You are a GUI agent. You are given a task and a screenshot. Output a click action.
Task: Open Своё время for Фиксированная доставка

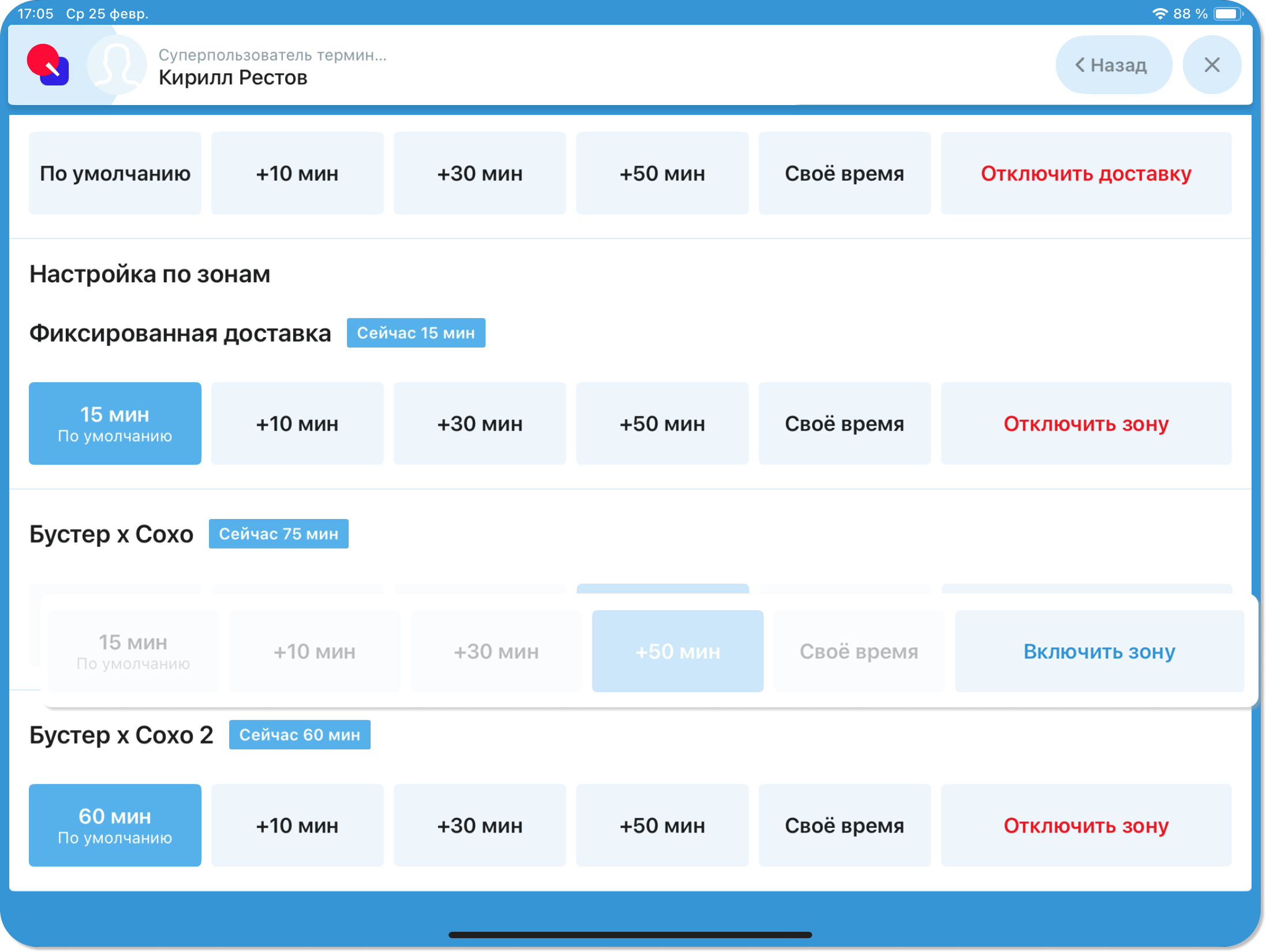pyautogui.click(x=844, y=423)
